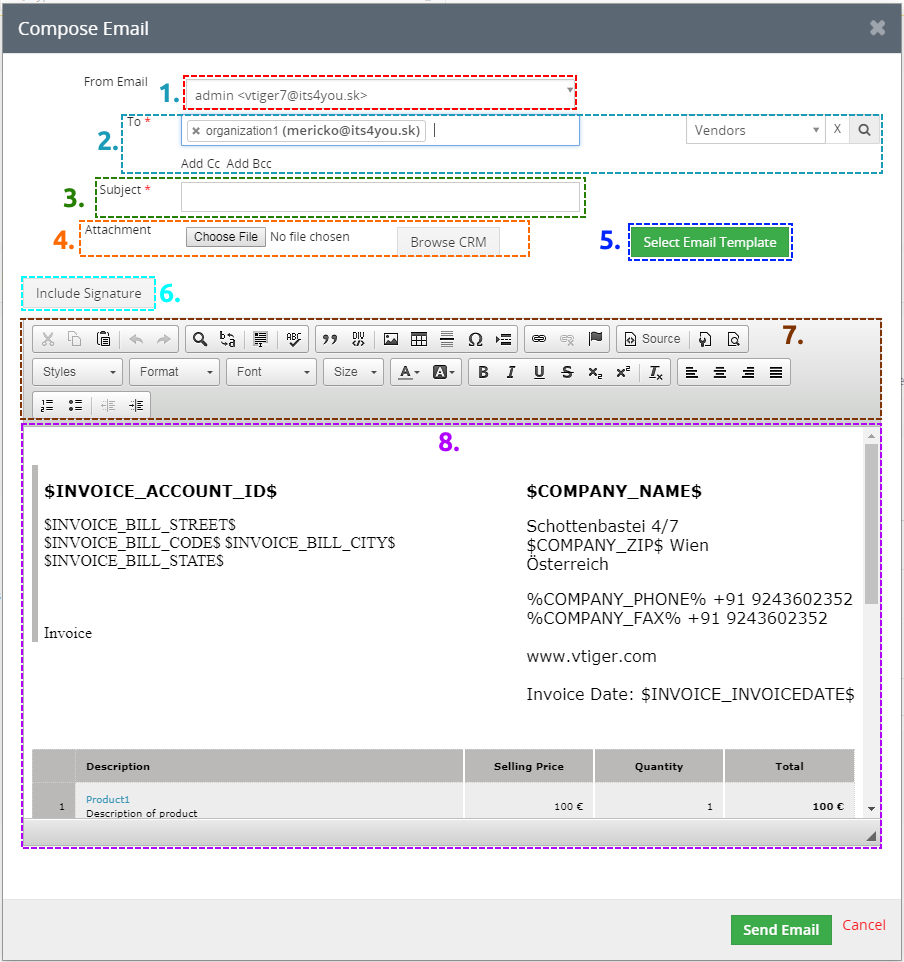Viewport: 904px width, 962px height.
Task: Expand the Vendors module dropdown
Action: tap(755, 130)
